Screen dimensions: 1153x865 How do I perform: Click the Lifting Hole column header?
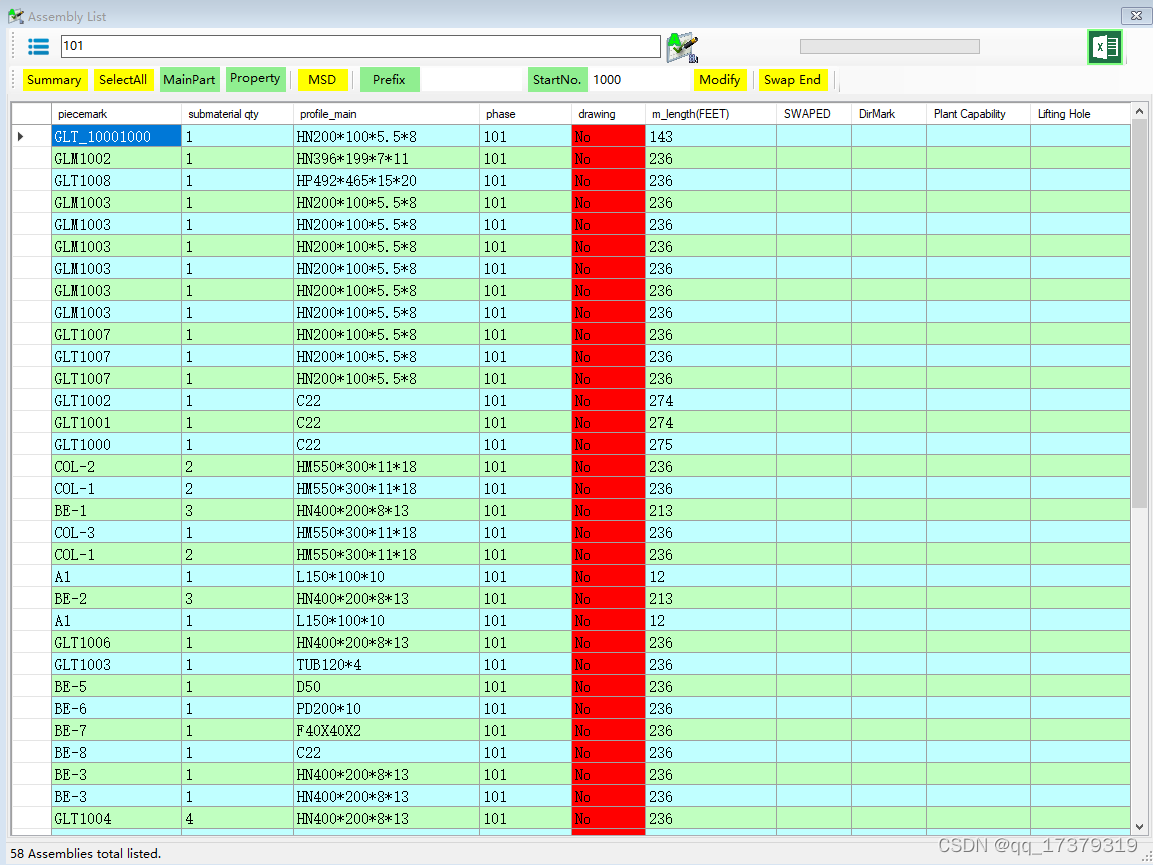(1080, 114)
